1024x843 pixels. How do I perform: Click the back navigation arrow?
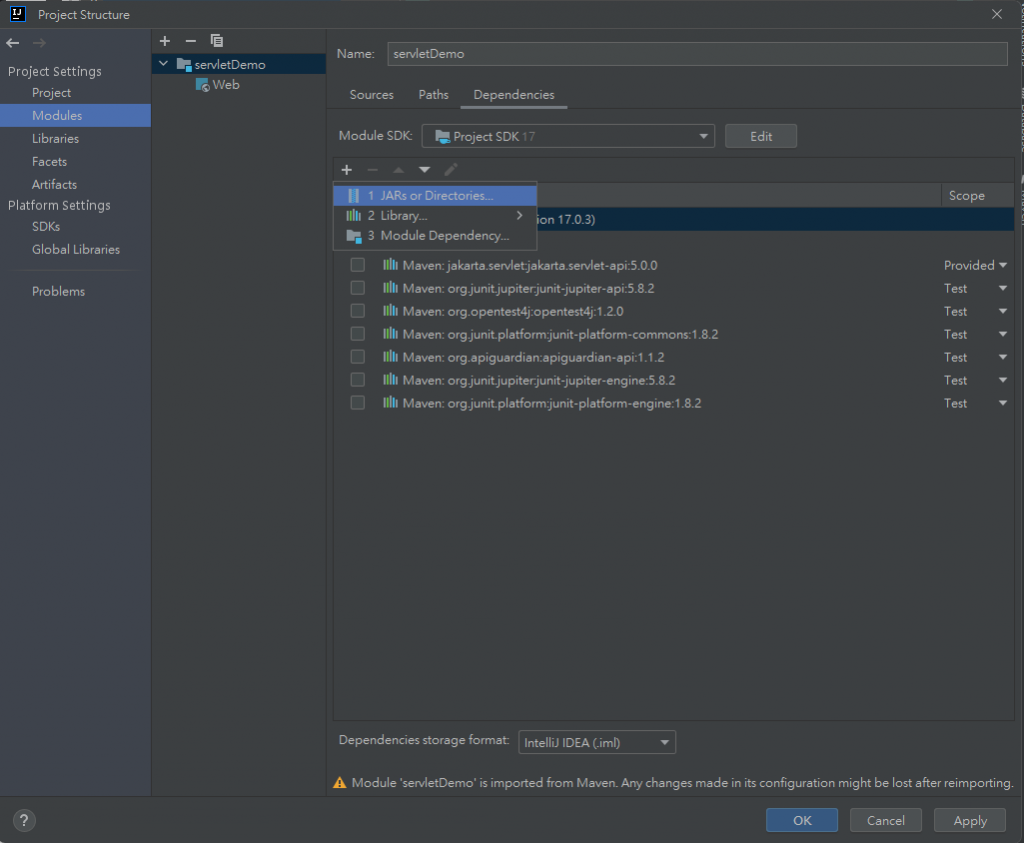[12, 43]
